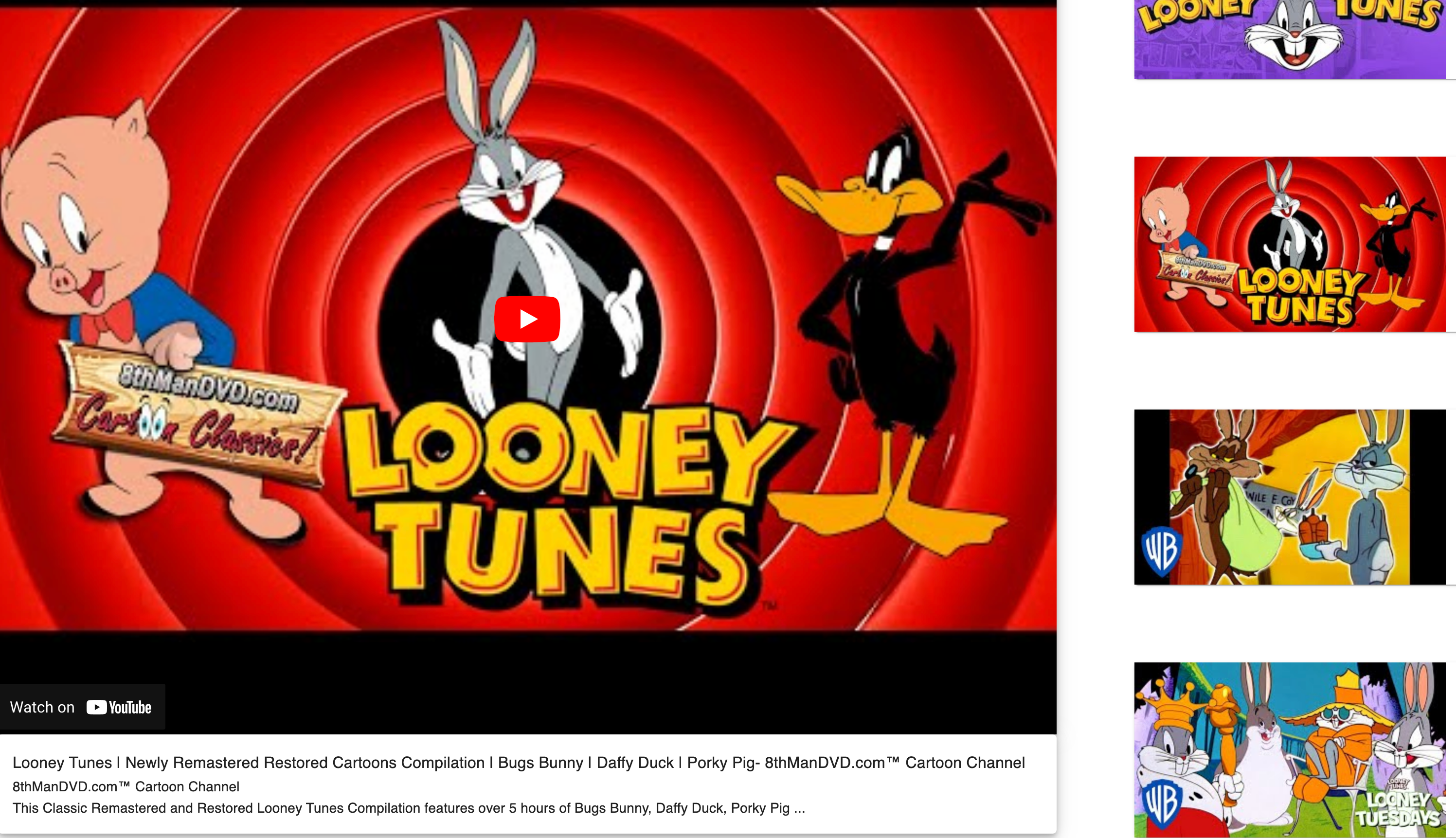The width and height of the screenshot is (1456, 838).
Task: Open the purple Looney Tunes thumbnail
Action: click(x=1289, y=39)
